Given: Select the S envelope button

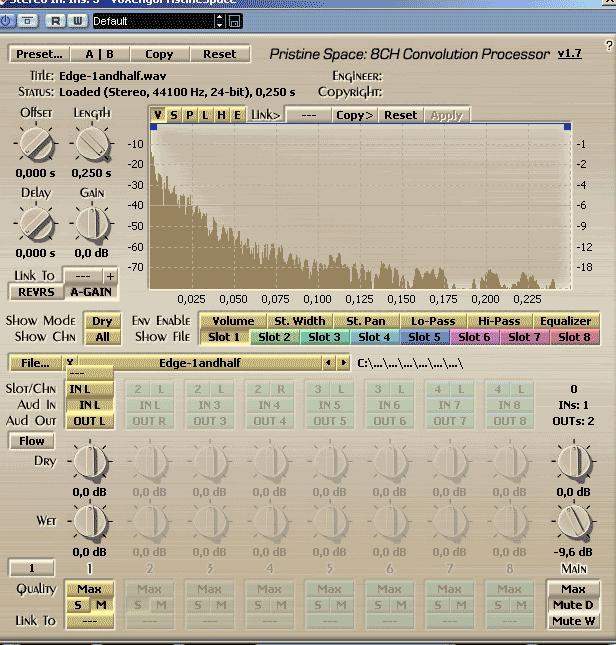Looking at the screenshot, I should tap(174, 115).
